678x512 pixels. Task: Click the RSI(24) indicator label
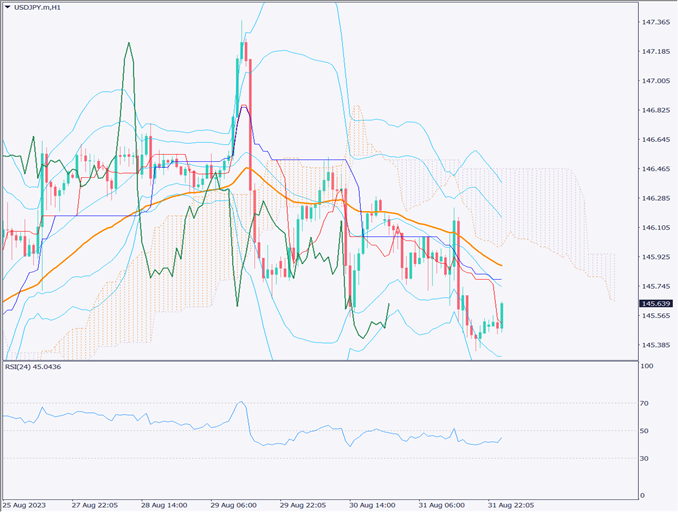click(33, 367)
